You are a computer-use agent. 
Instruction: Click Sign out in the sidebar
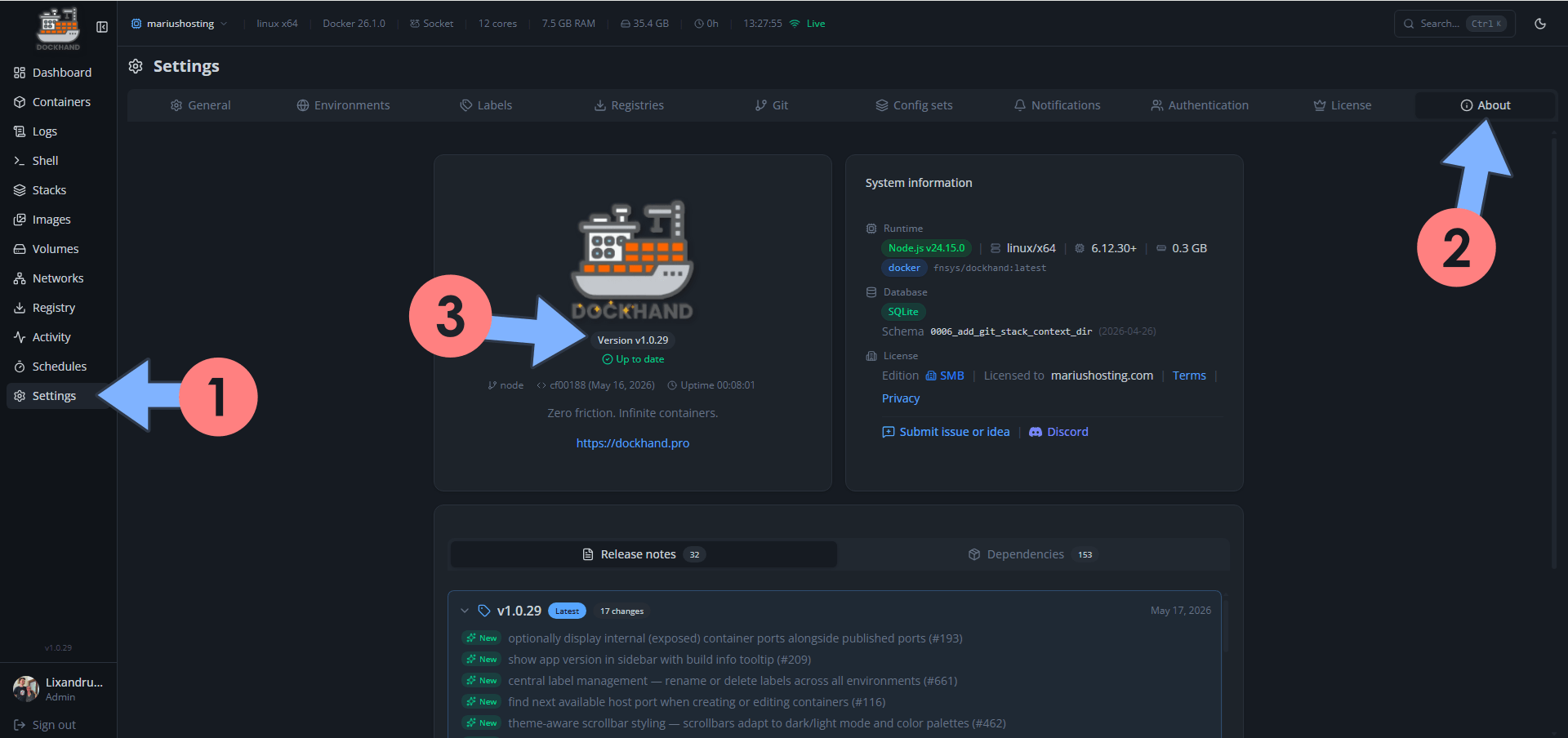click(46, 725)
